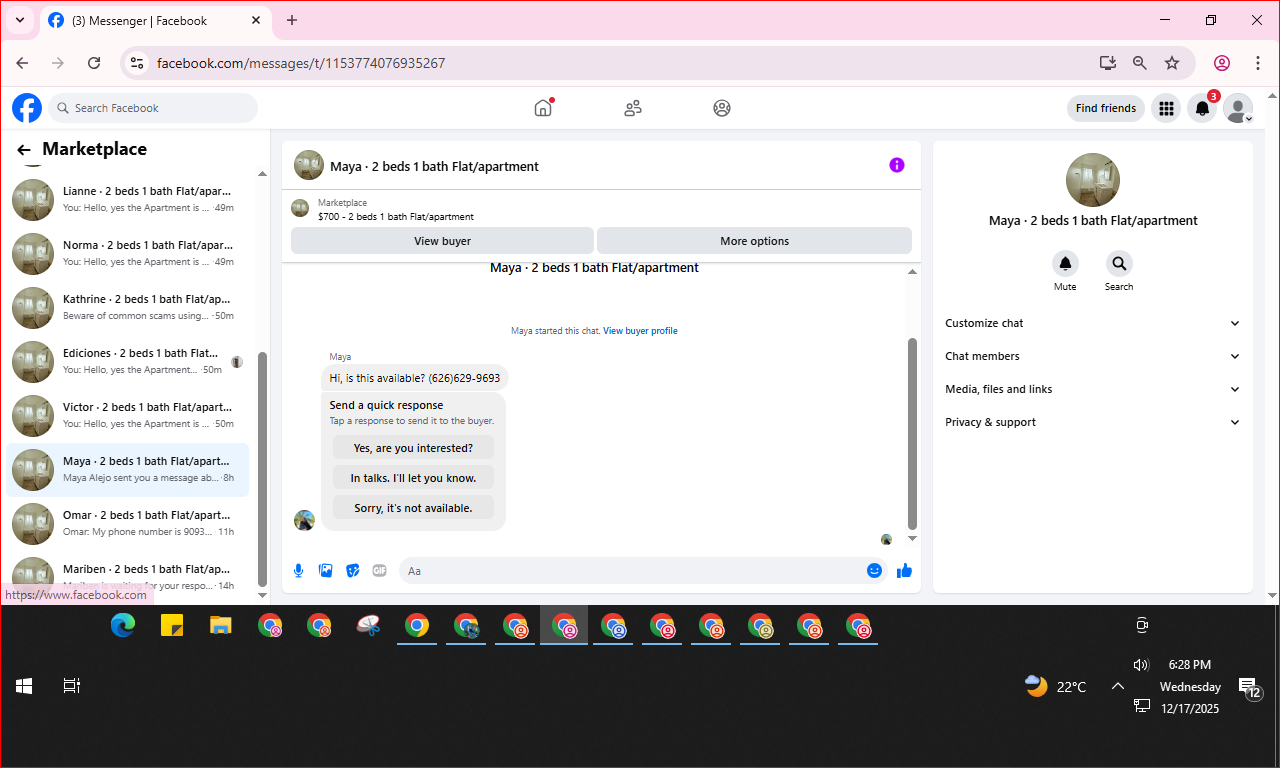Choose a GIF using the GIF icon
The width and height of the screenshot is (1280, 768).
click(379, 570)
